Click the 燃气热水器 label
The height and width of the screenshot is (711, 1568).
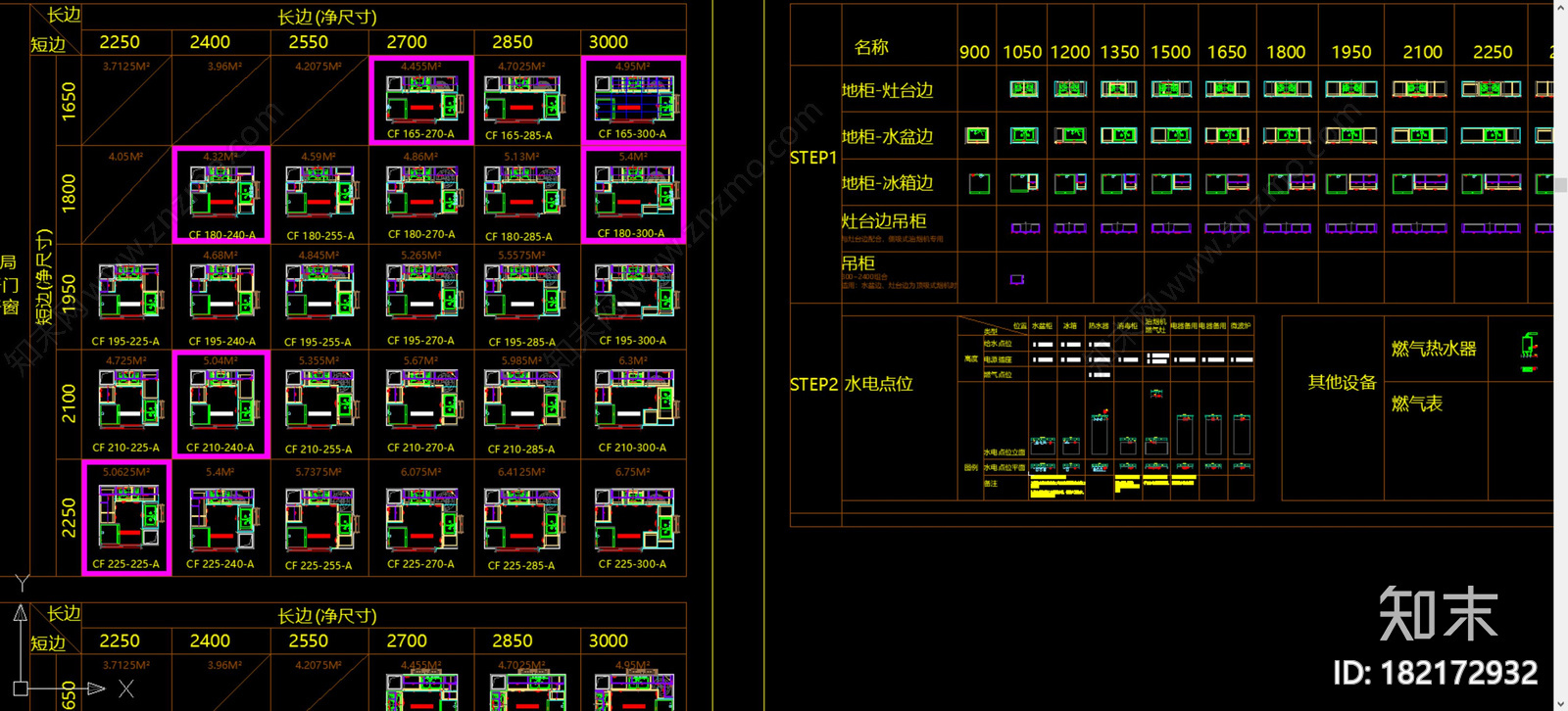tap(1434, 349)
